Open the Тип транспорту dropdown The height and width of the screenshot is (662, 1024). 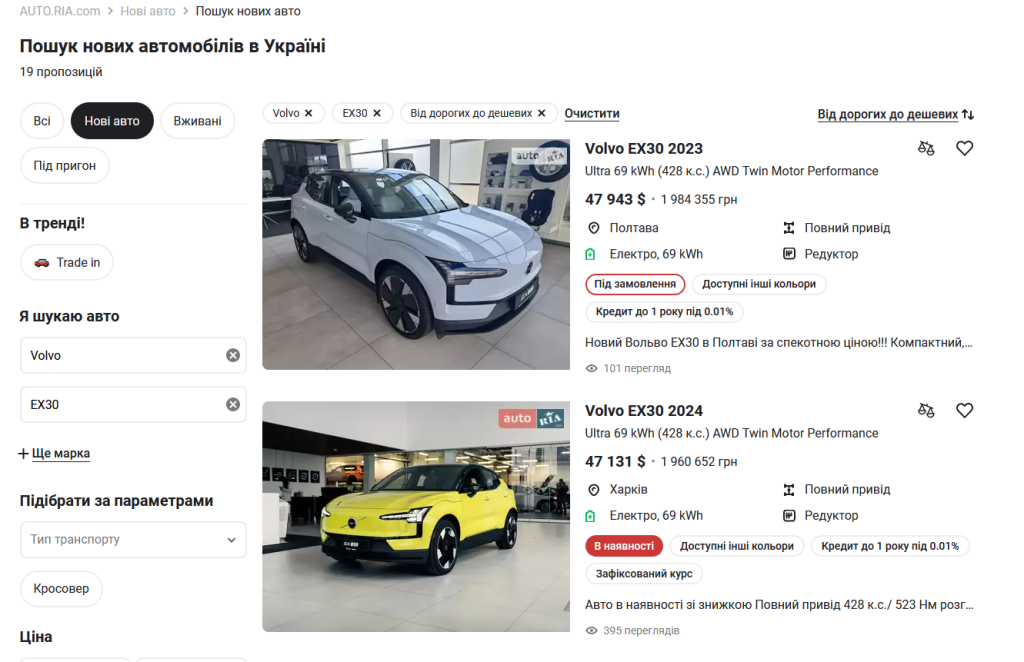tap(133, 539)
